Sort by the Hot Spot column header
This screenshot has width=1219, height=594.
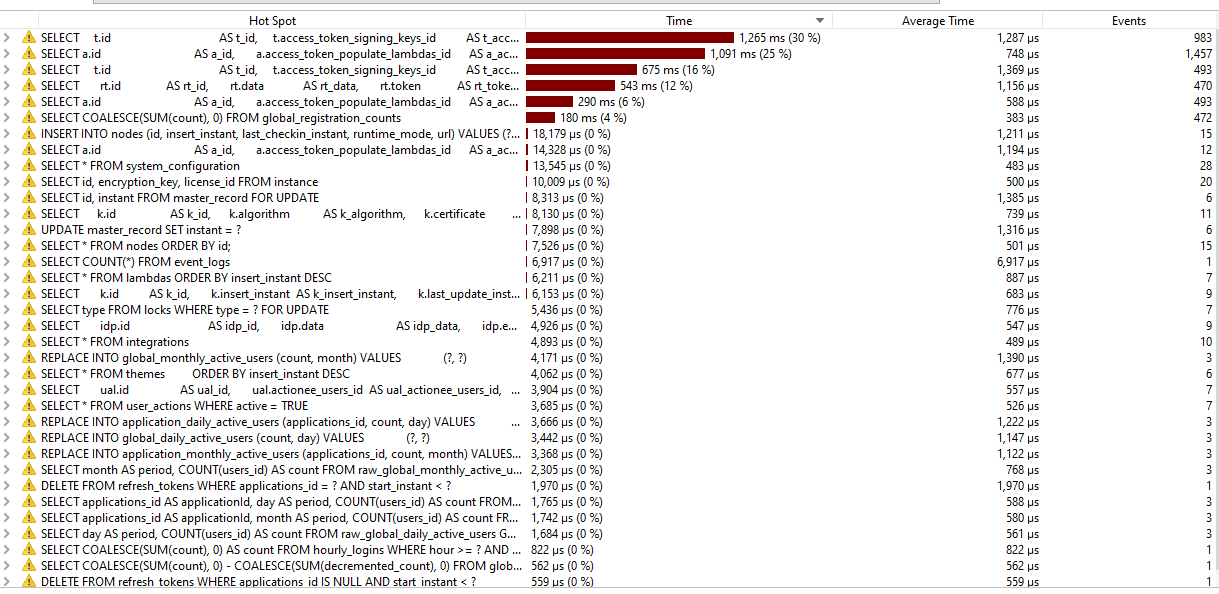[x=272, y=21]
